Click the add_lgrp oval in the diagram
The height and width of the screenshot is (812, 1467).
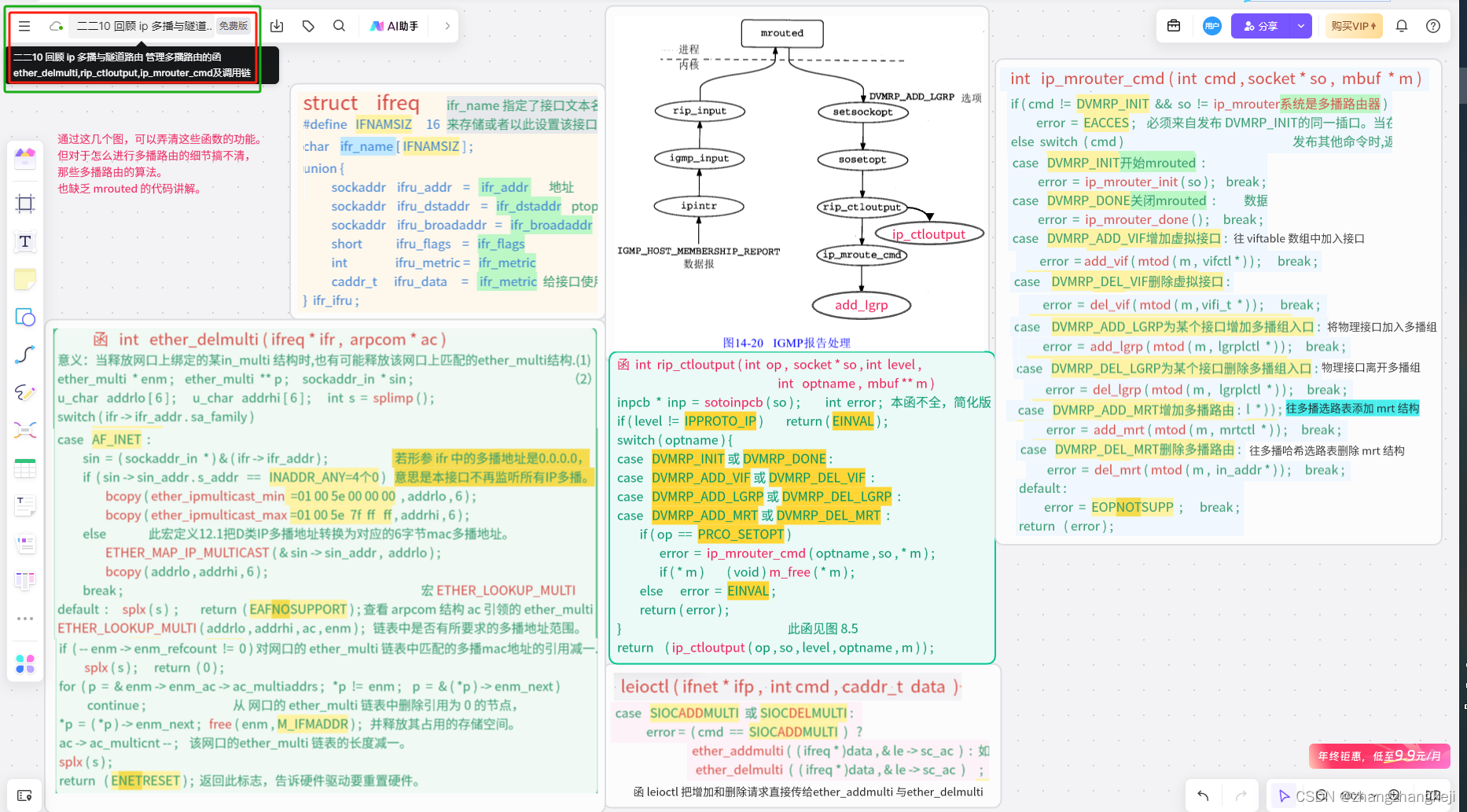pos(862,305)
